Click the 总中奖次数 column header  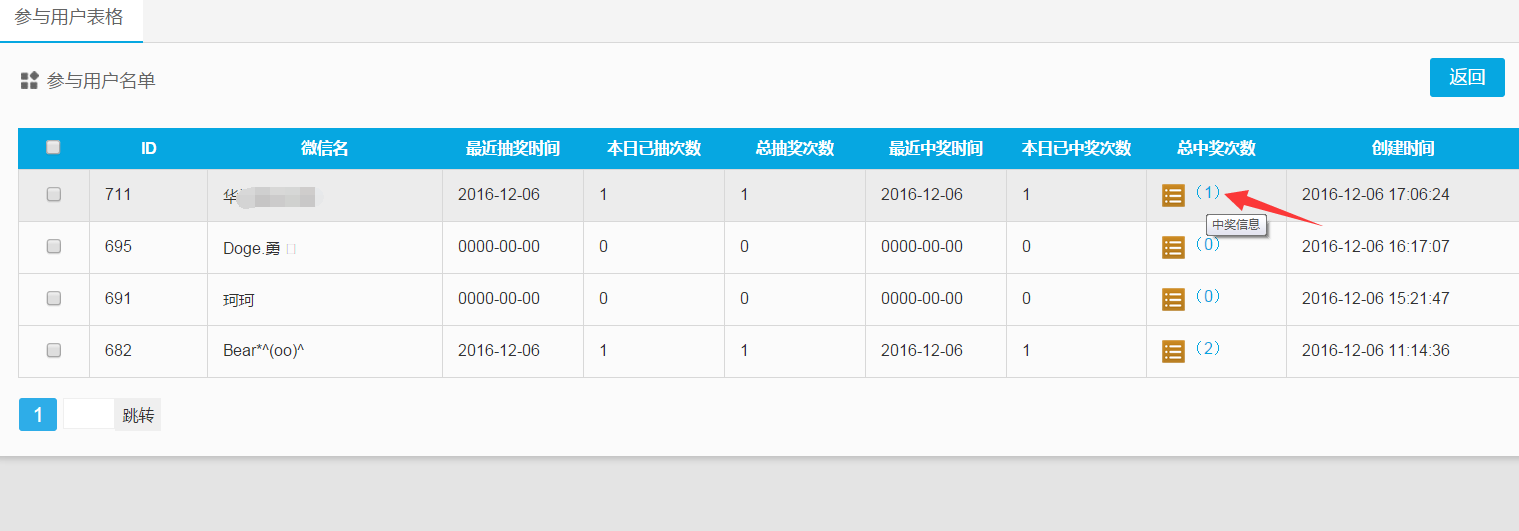tap(1216, 149)
